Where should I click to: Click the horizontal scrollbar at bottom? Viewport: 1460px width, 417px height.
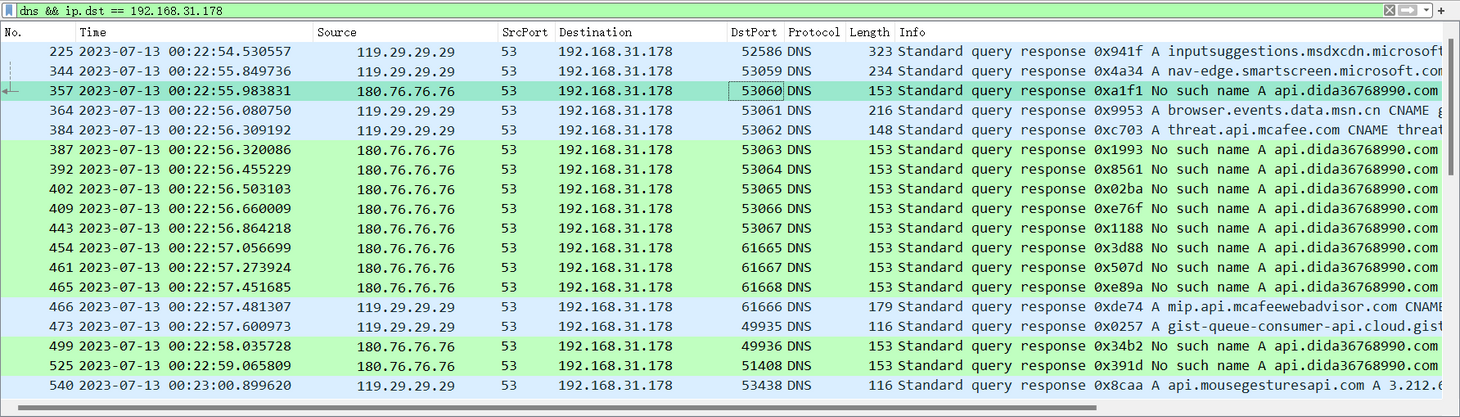(550, 407)
